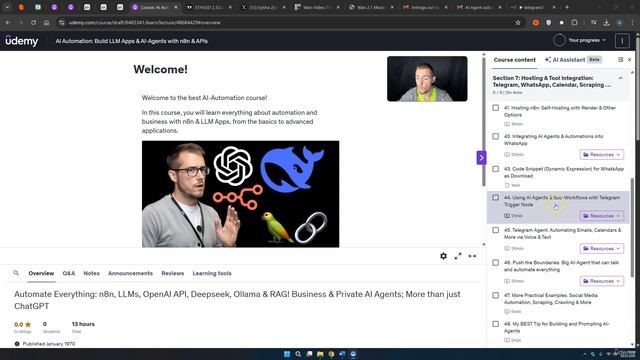Screen dimensions: 640x360
Task: Enter fullscreen with the expand arrows icon
Action: pos(458,256)
